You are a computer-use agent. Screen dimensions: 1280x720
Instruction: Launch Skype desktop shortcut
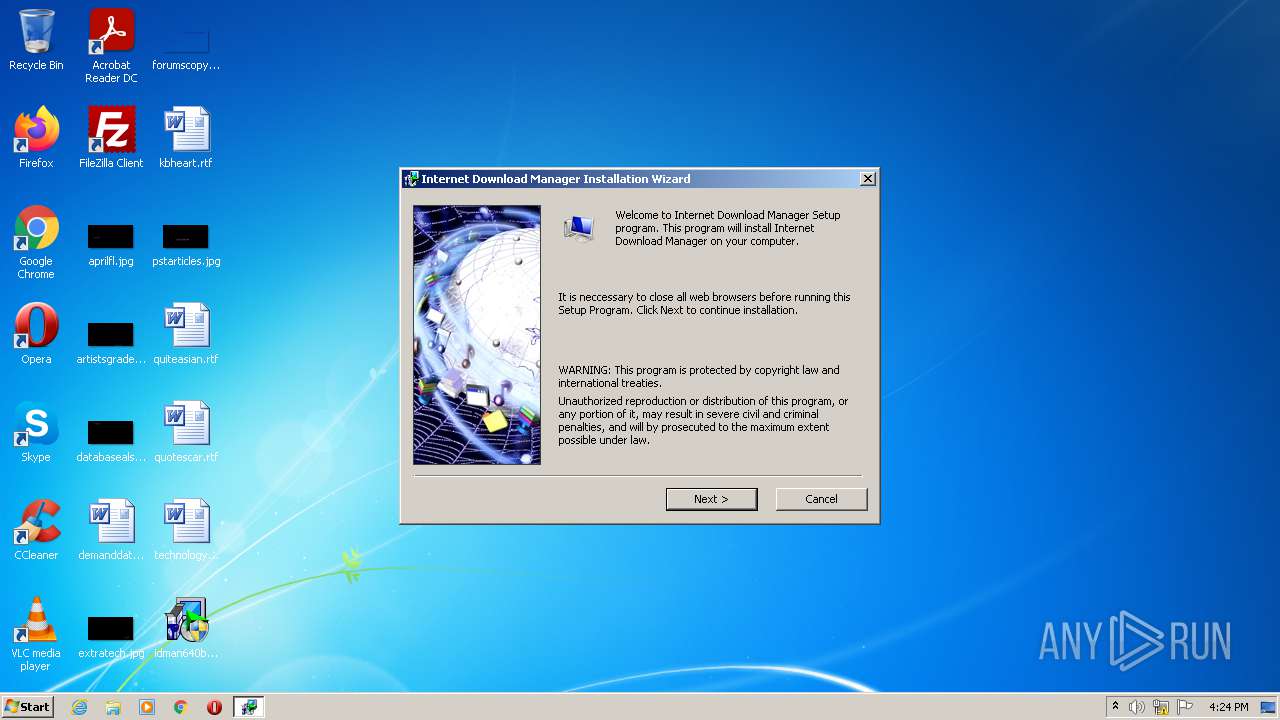(36, 432)
